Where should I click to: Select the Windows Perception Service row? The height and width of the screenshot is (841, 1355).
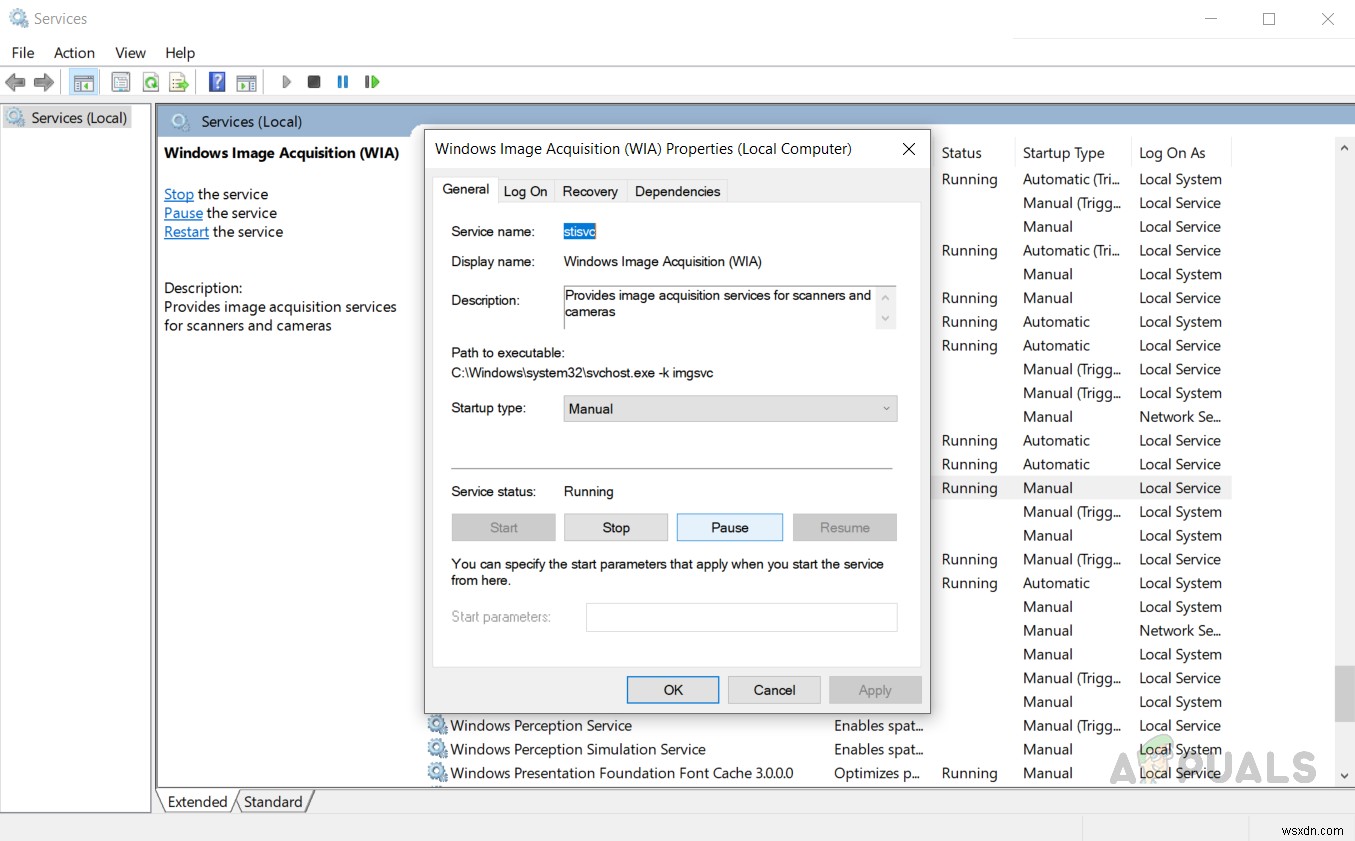[x=540, y=726]
